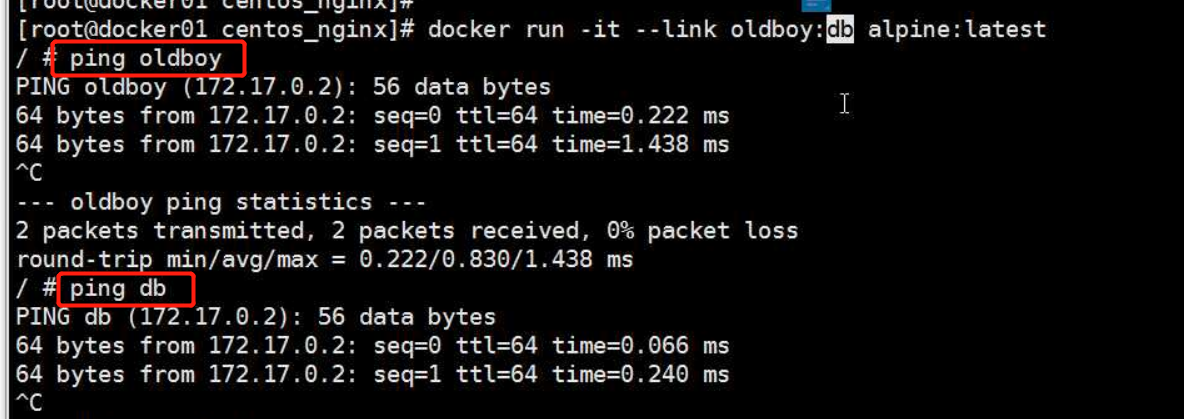
Task: Click the "time=0.240 ms" value
Action: (x=641, y=374)
